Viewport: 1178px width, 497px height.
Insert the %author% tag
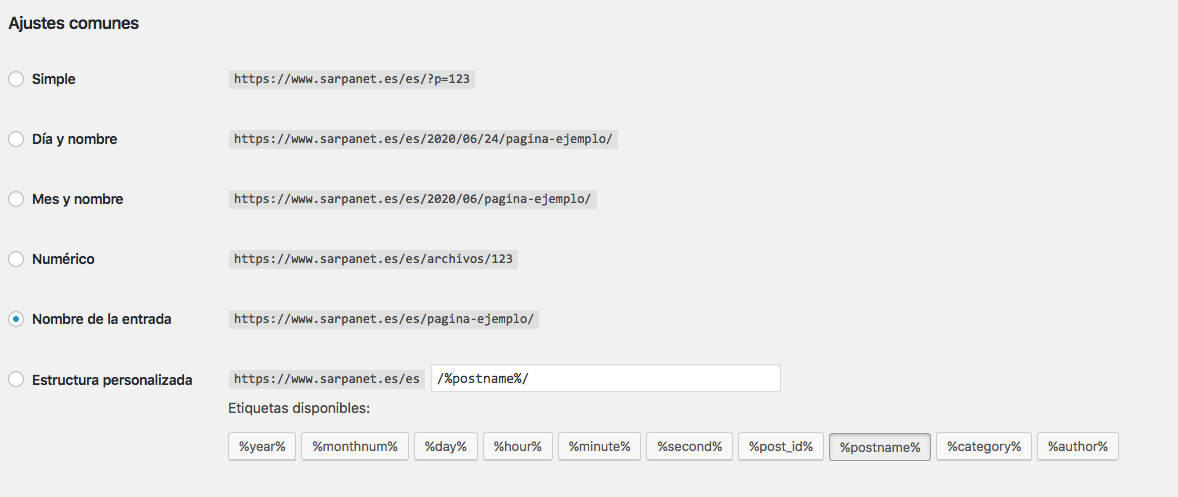pos(1078,447)
